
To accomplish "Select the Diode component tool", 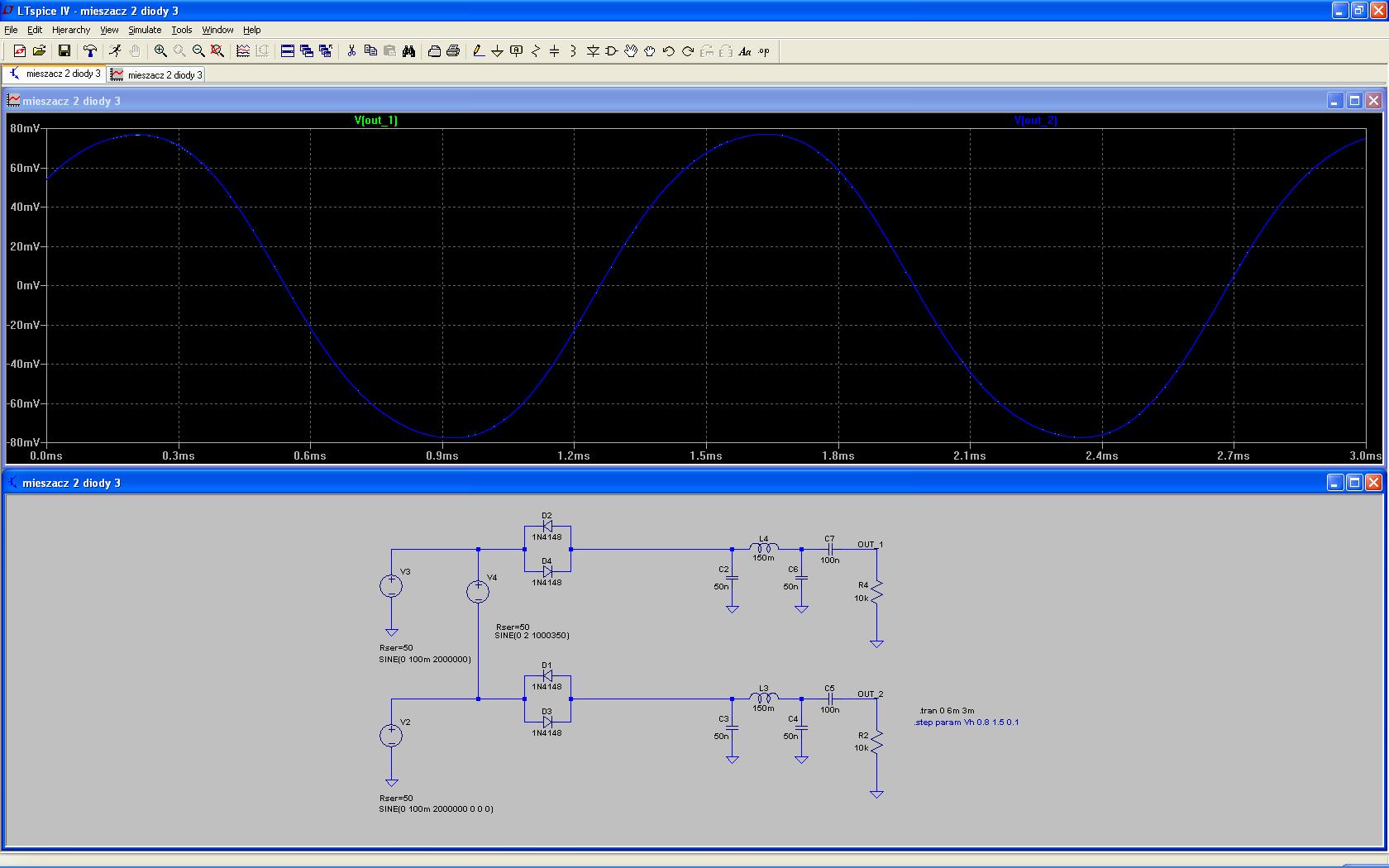I will [593, 51].
